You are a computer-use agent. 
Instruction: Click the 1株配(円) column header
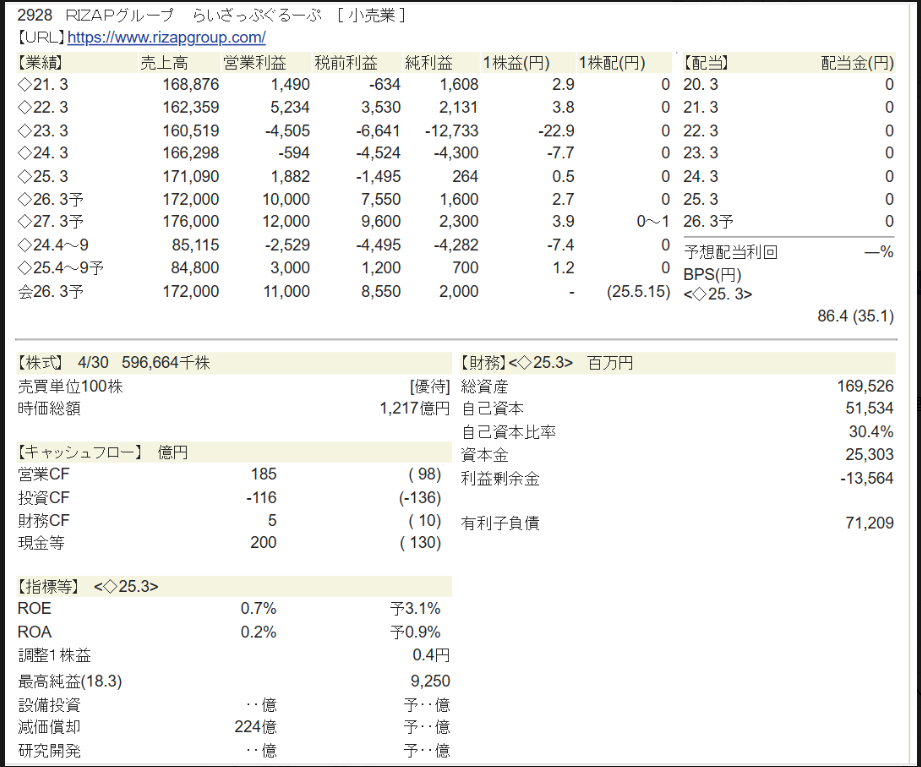(x=612, y=62)
